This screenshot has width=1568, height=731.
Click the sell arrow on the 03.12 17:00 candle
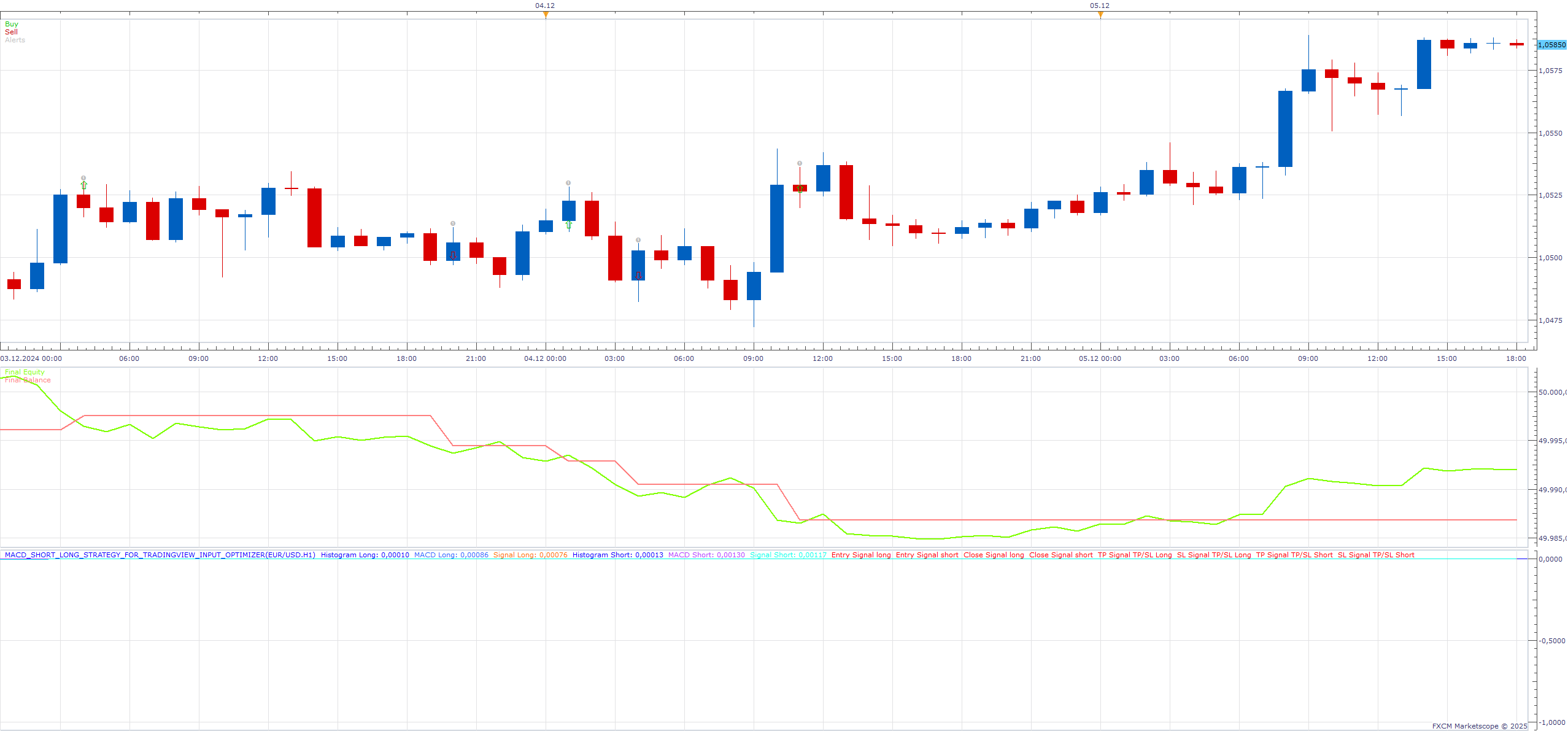tap(453, 255)
